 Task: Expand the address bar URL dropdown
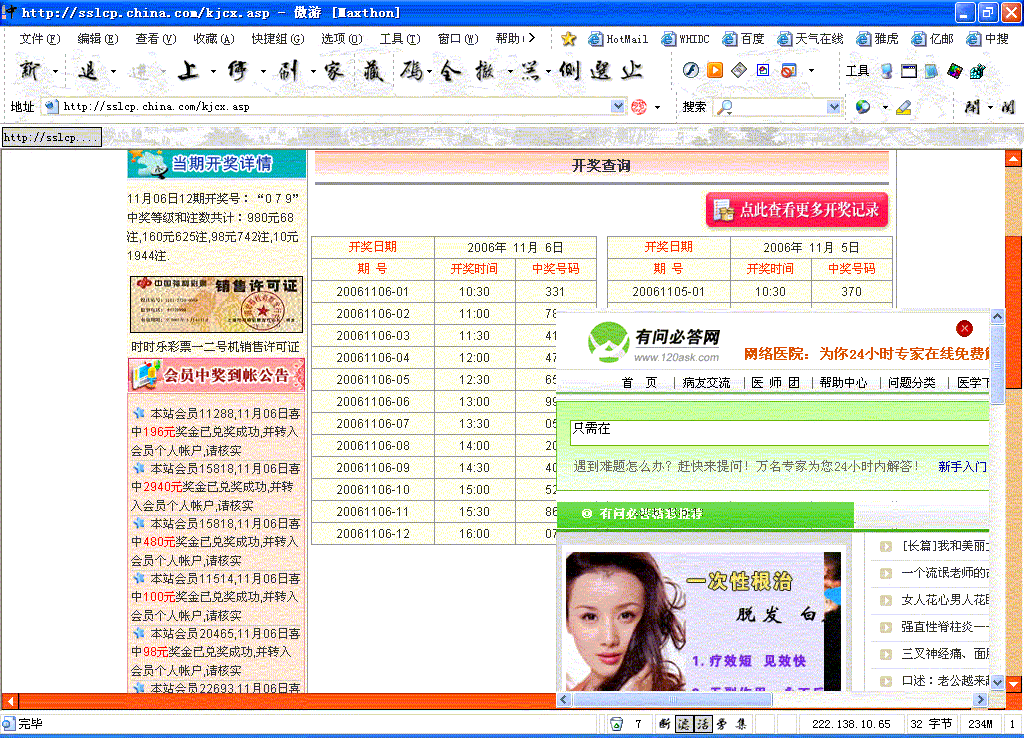[x=618, y=106]
